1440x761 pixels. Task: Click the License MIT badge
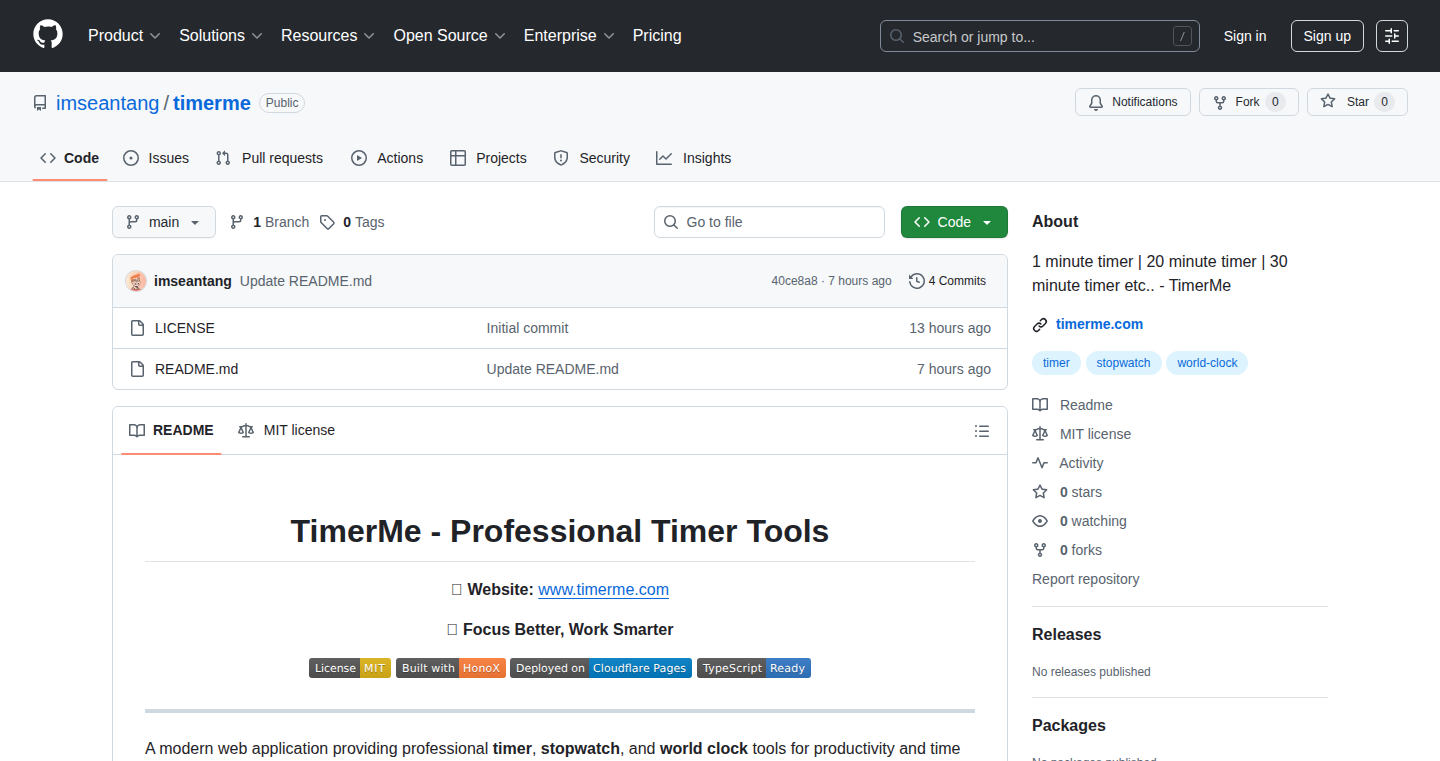pyautogui.click(x=349, y=668)
